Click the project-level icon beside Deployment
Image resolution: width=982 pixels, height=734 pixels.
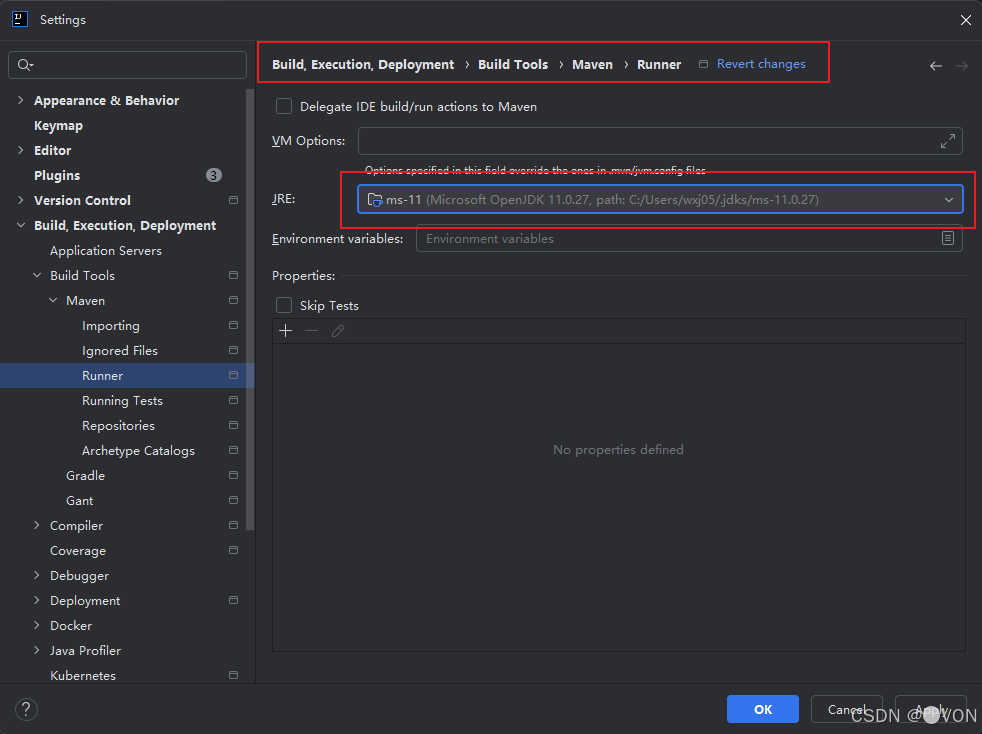click(x=234, y=600)
